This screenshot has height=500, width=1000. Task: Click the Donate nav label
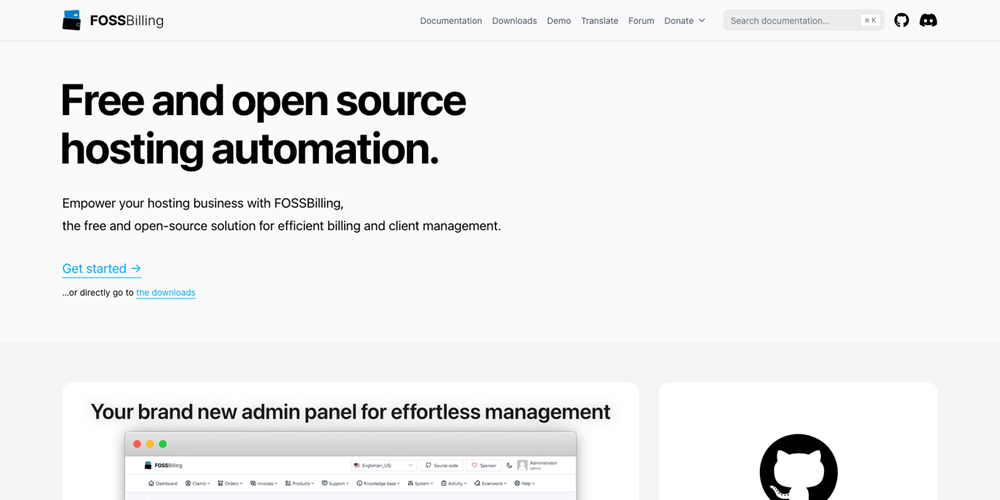[x=679, y=20]
